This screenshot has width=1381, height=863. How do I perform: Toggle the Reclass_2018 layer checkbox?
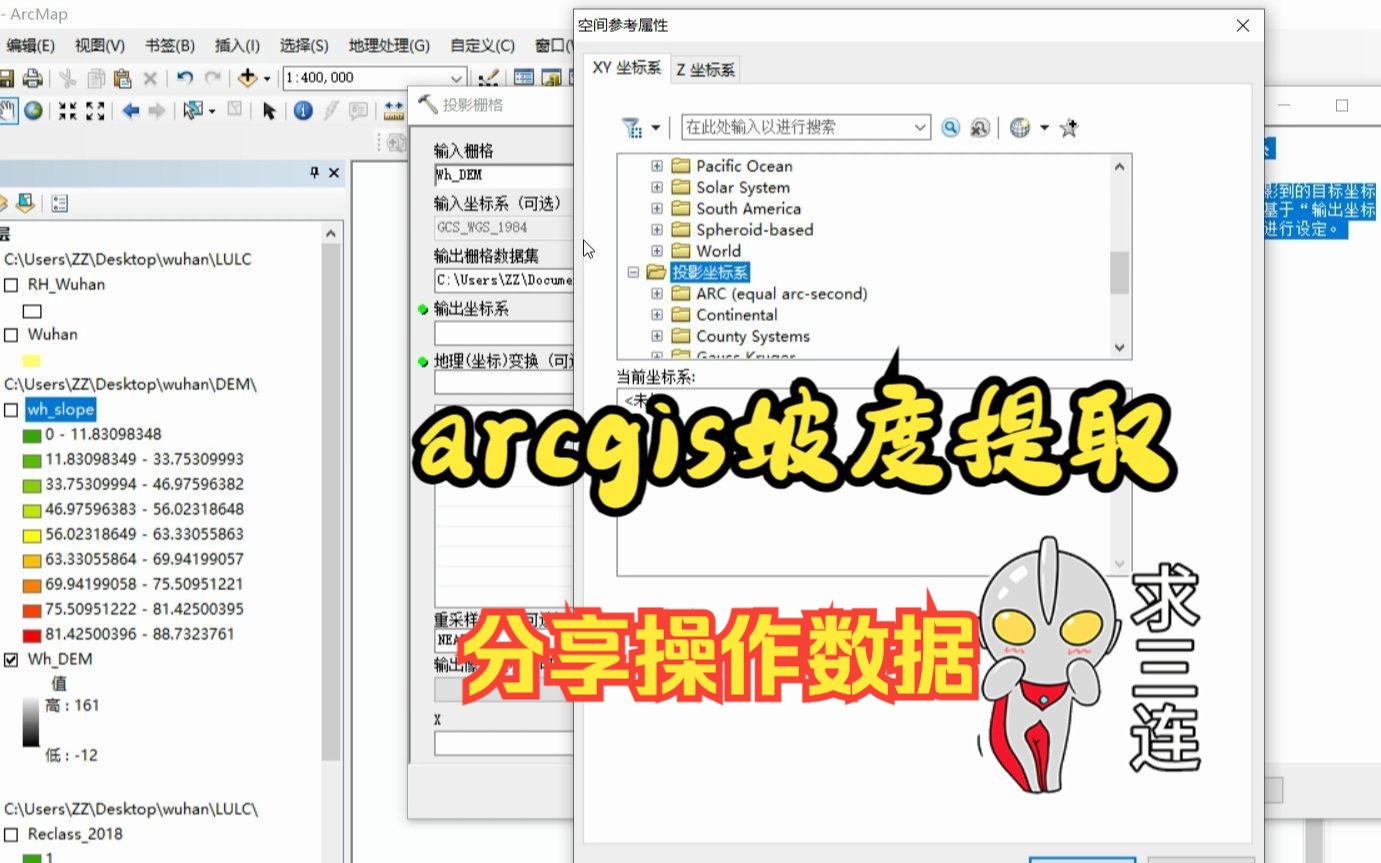coord(11,835)
